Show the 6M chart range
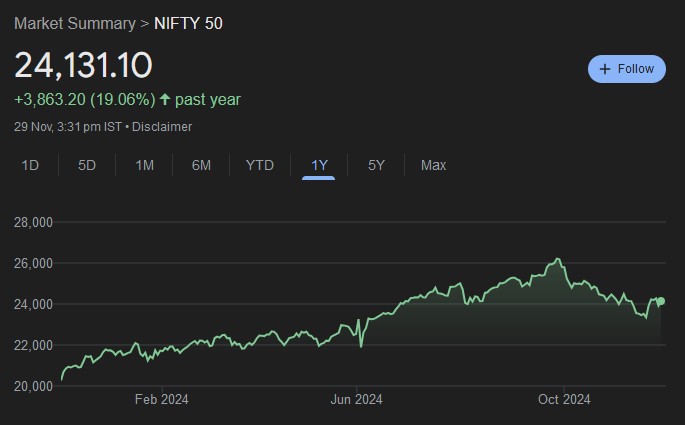 point(201,165)
